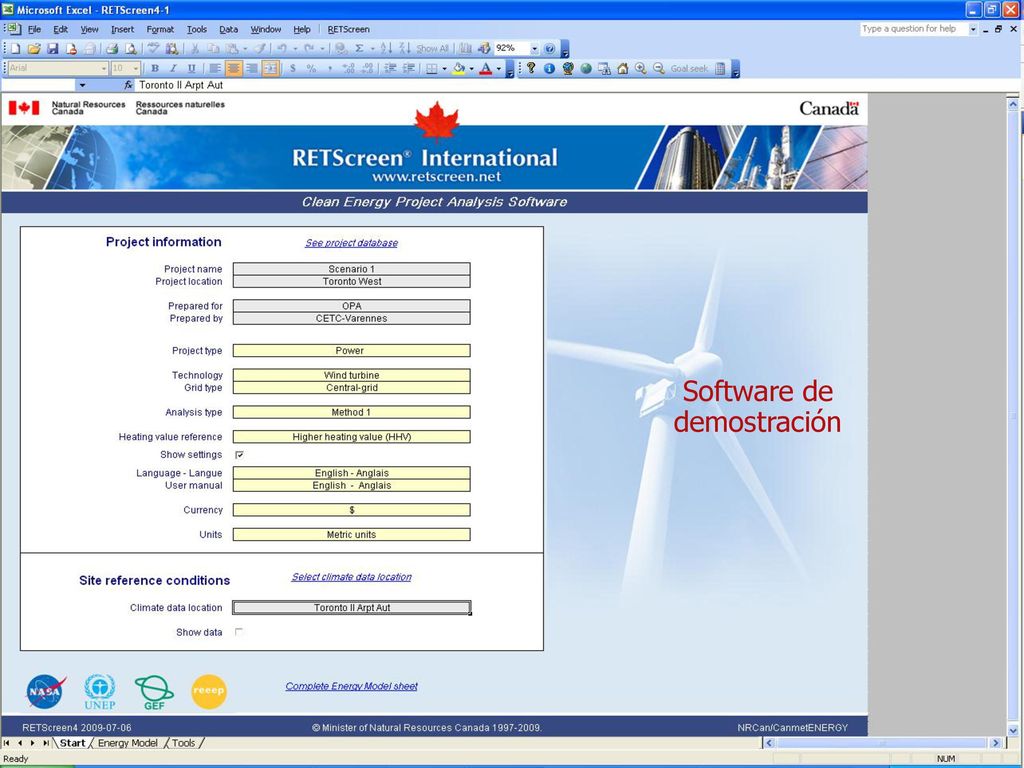This screenshot has width=1024, height=768.
Task: Click the Project name field showing Scenario 1
Action: 351,269
